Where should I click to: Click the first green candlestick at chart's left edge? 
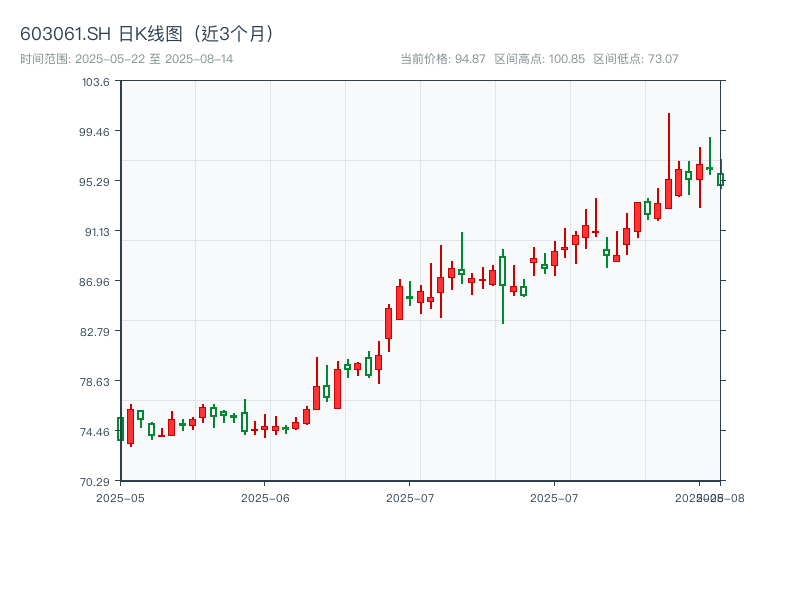120,429
